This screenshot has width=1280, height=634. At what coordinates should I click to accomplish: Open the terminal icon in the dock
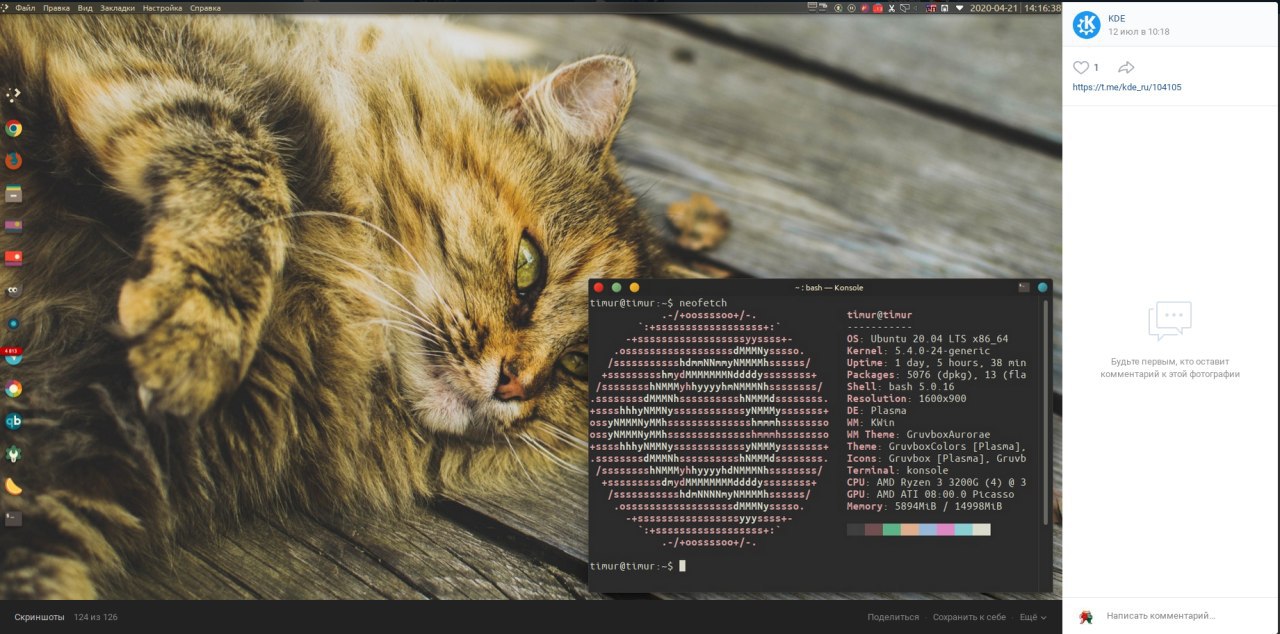point(13,518)
